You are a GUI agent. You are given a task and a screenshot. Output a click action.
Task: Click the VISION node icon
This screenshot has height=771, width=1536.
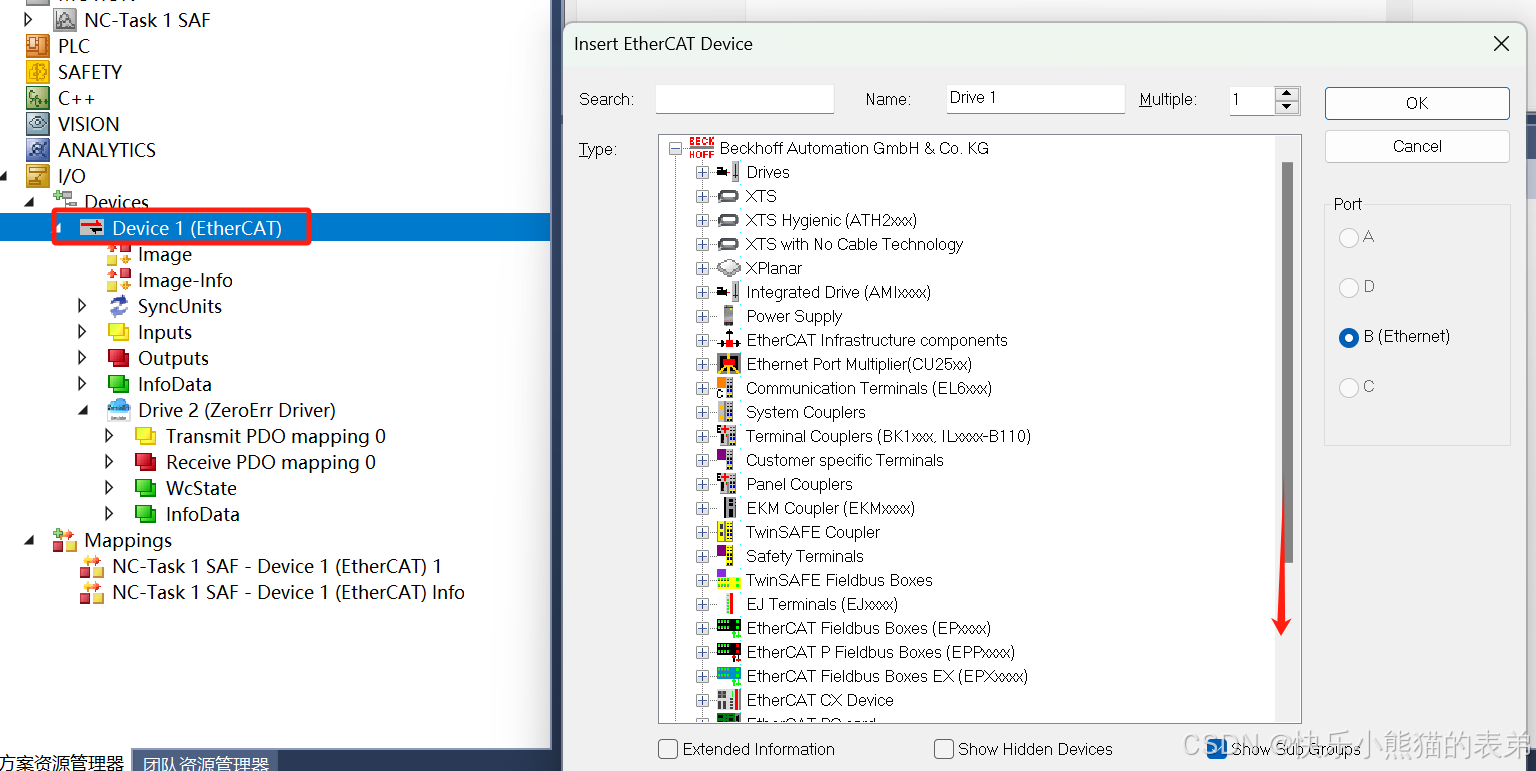[x=38, y=124]
